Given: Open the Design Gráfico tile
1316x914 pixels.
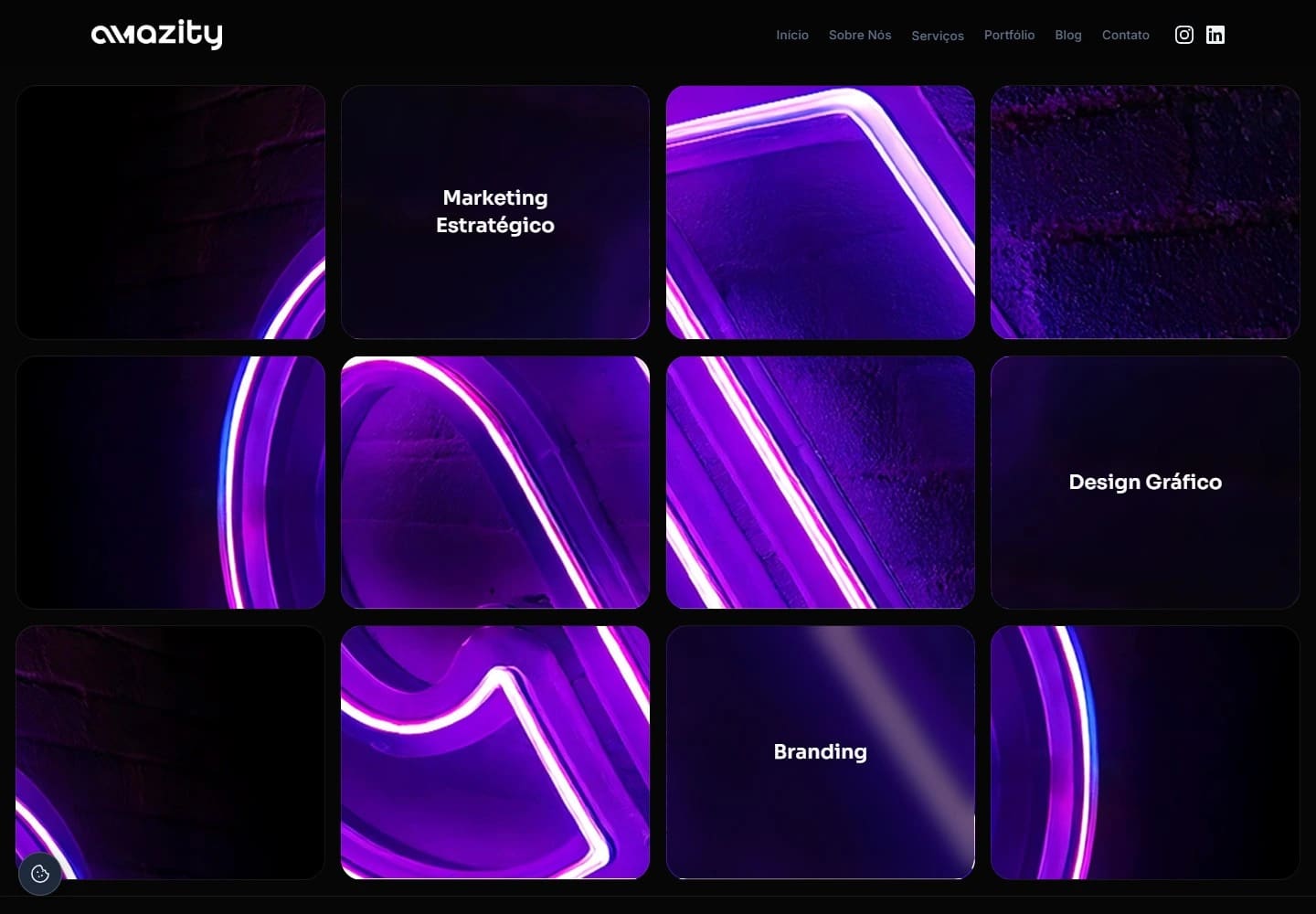Looking at the screenshot, I should coord(1145,483).
